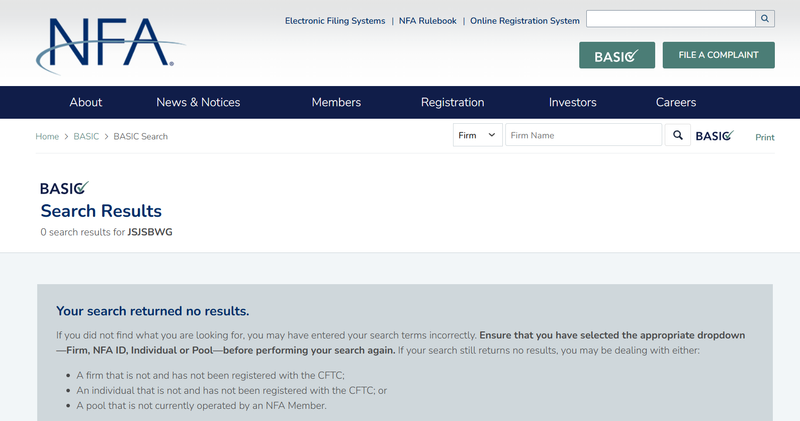Click the Firm Name input field
Screen dimensions: 800x421
[584, 135]
